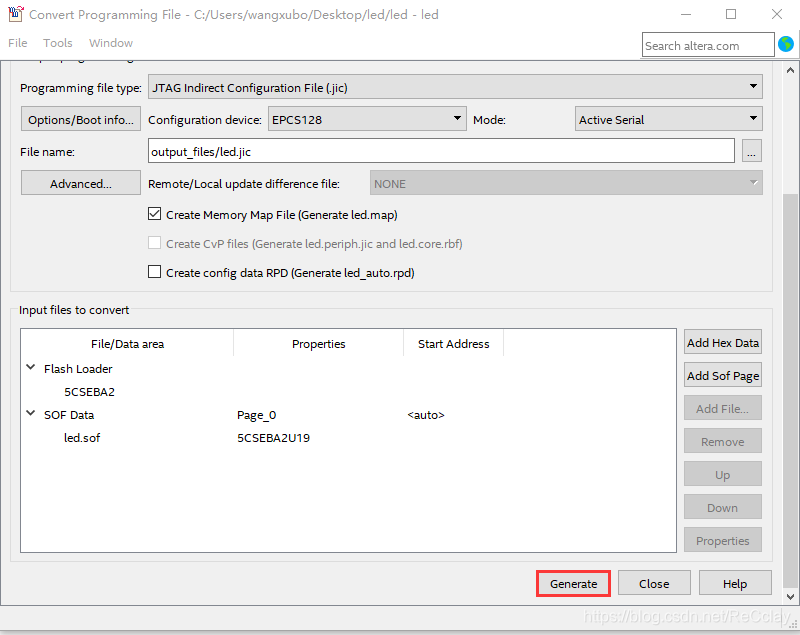Click the Up button
Viewport: 800px width, 635px height.
pos(722,474)
